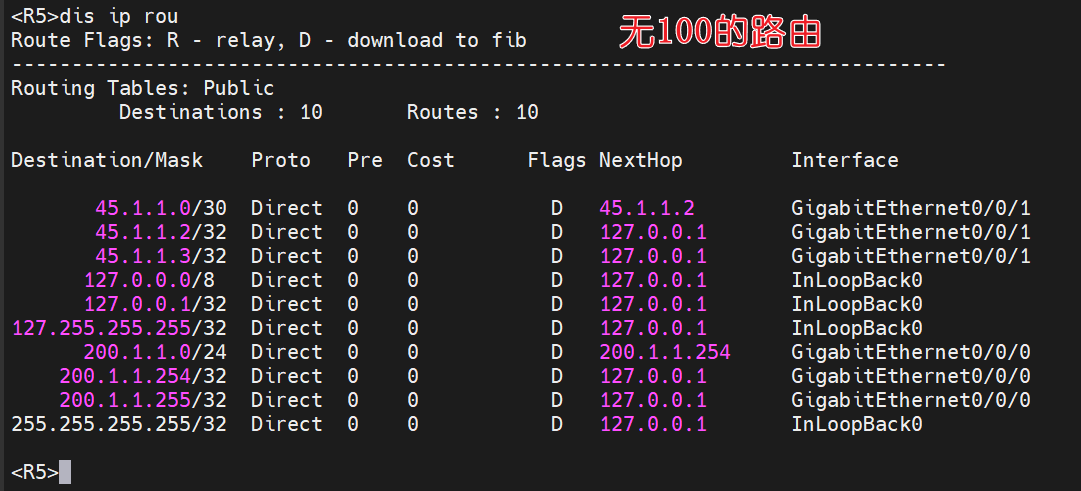
Task: Click the next hop address 200.1.1.254
Action: pos(665,352)
